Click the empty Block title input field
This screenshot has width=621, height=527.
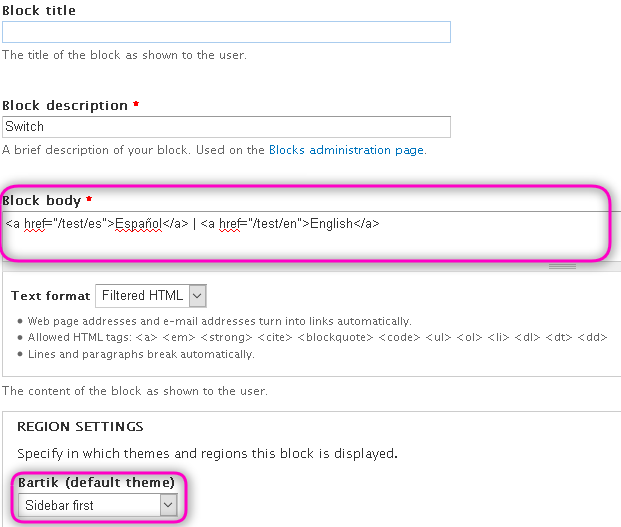(226, 32)
